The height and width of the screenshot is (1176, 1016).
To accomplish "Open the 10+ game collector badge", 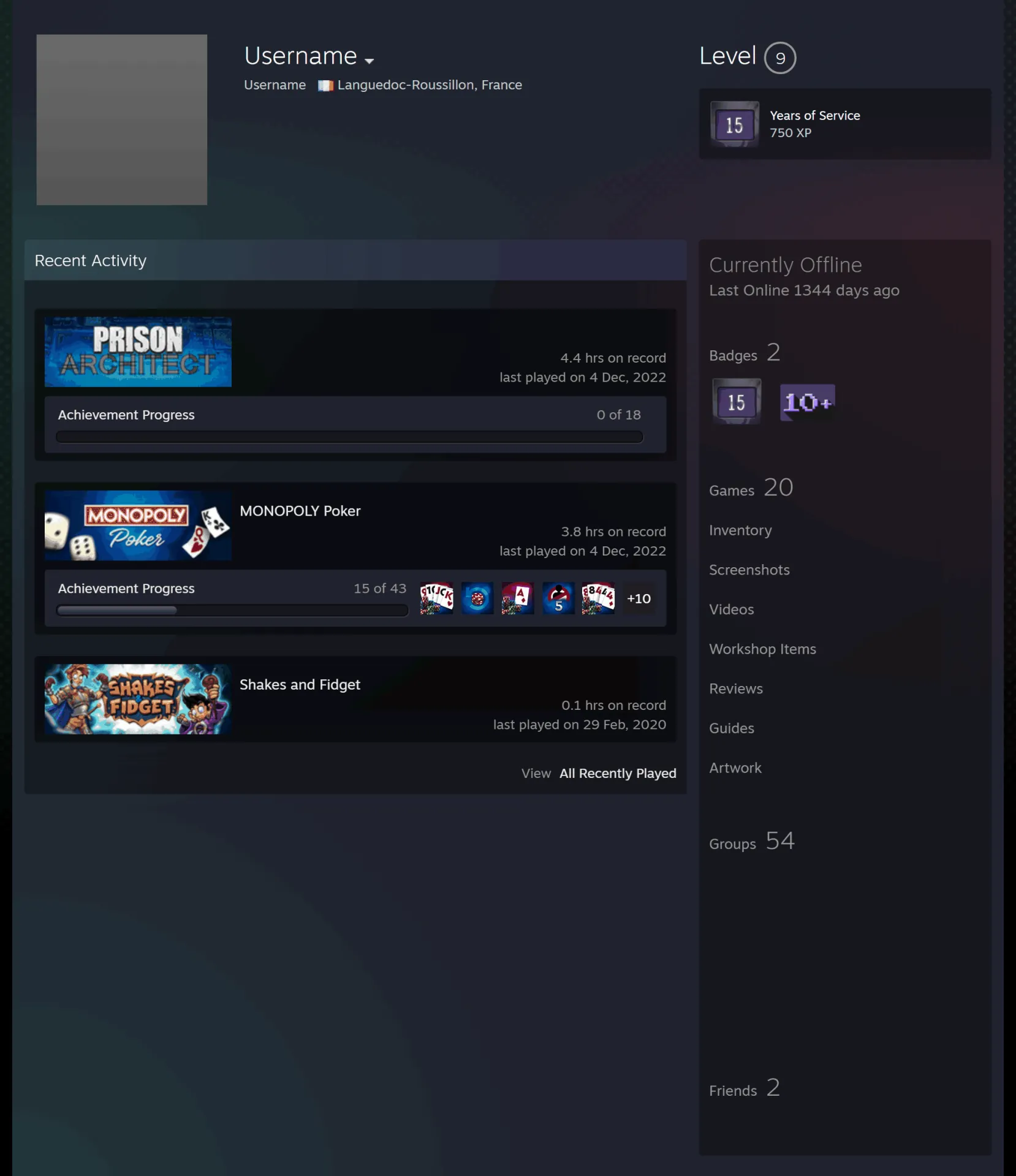I will pyautogui.click(x=807, y=402).
